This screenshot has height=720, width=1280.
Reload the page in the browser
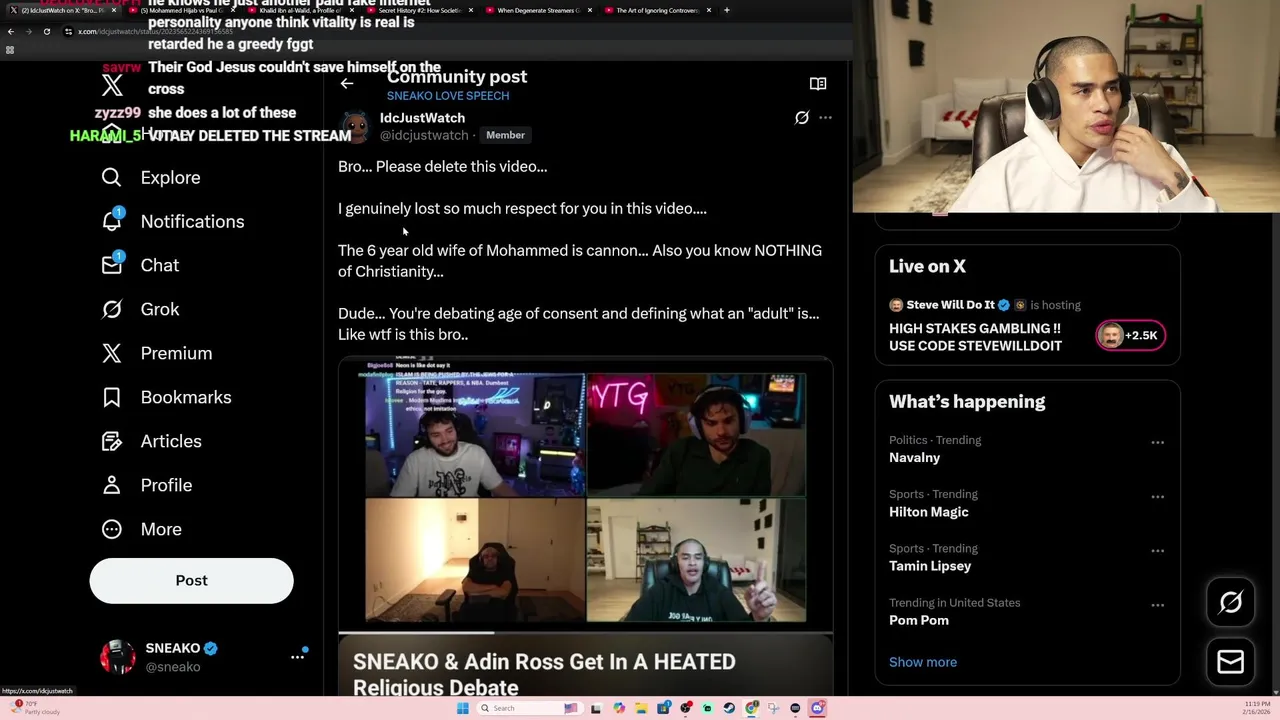[46, 31]
